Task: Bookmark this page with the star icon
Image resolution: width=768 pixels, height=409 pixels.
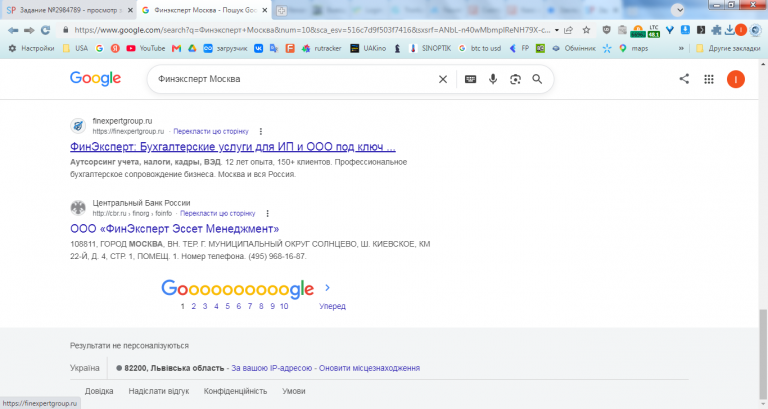Action: [x=586, y=30]
